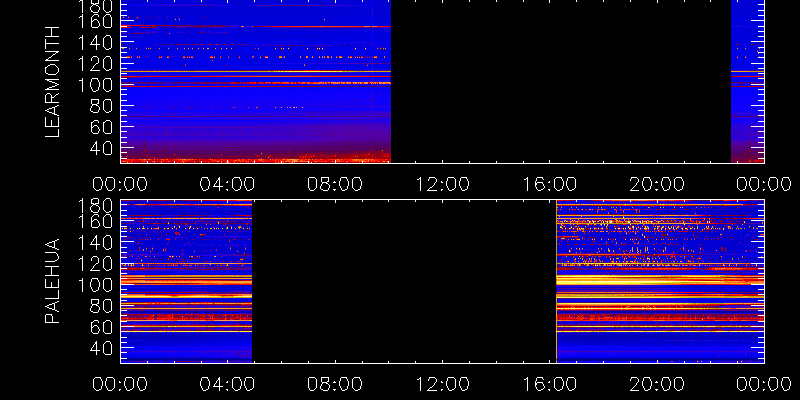Select the 100 frequency tick on Learmonth plot

click(97, 85)
